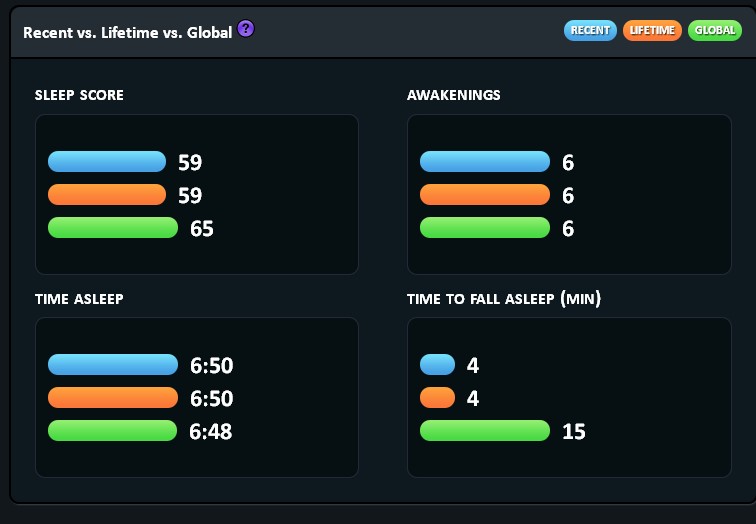Click the green Global bar showing 6:48
The image size is (756, 524).
(113, 431)
